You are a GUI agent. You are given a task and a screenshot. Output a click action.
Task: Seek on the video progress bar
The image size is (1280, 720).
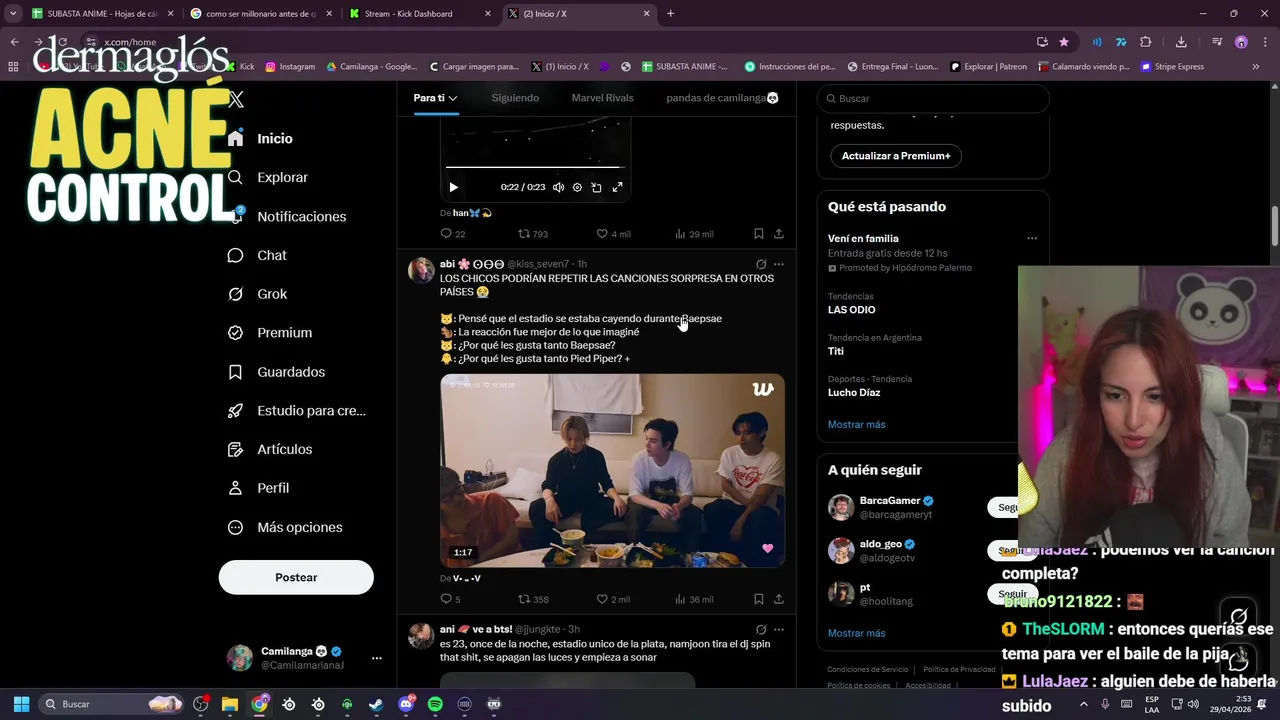coord(535,167)
